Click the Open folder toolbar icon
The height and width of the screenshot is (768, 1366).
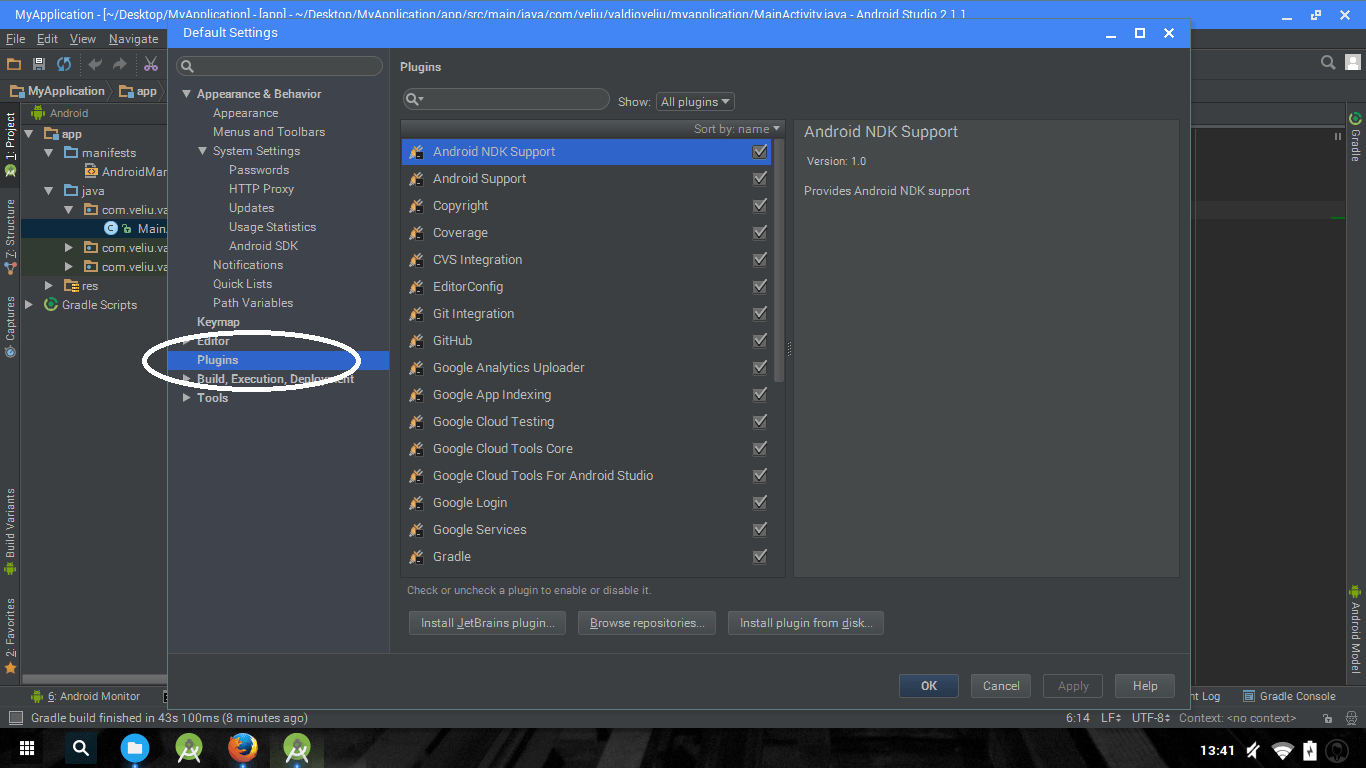point(14,63)
